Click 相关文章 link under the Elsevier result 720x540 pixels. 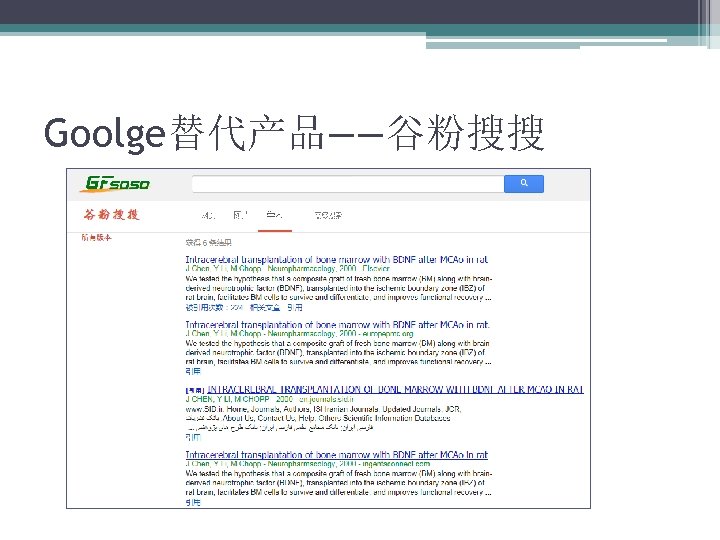(x=265, y=307)
